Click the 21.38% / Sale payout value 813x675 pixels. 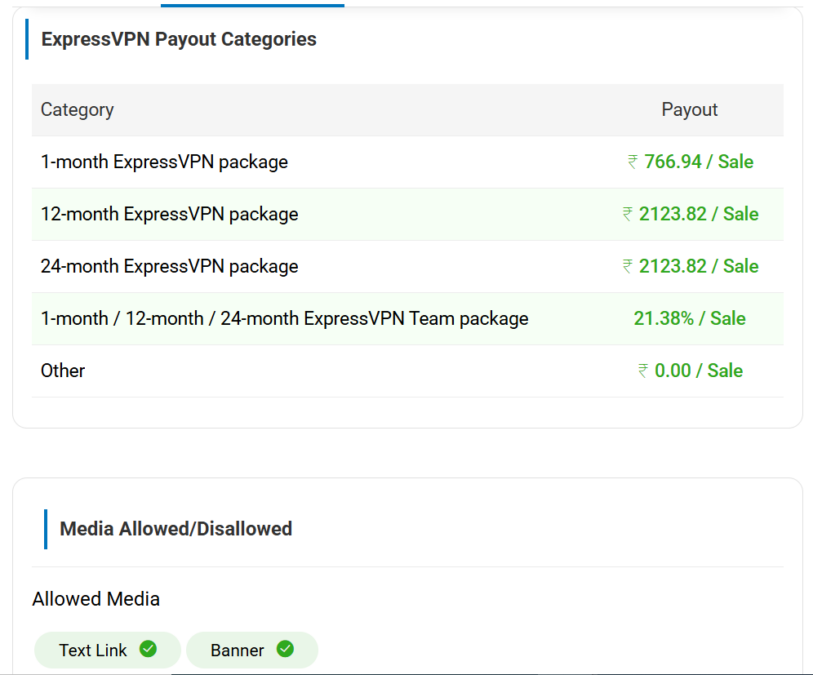pos(689,318)
